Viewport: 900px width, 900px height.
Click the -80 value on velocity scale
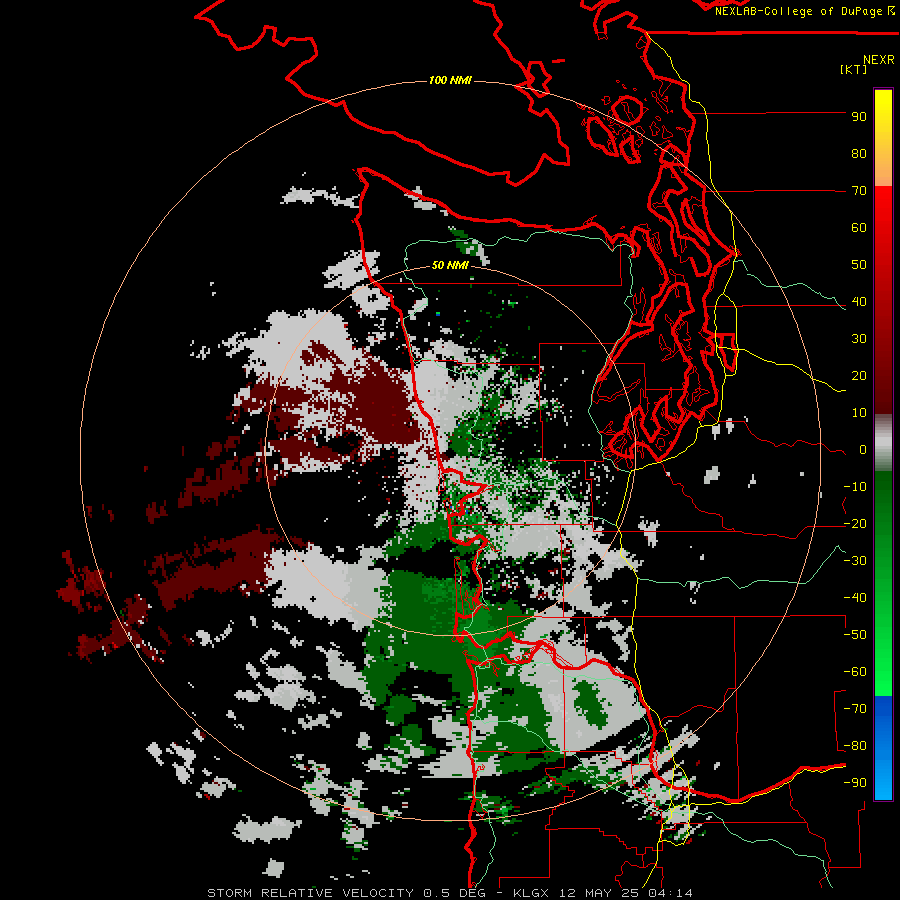click(855, 746)
